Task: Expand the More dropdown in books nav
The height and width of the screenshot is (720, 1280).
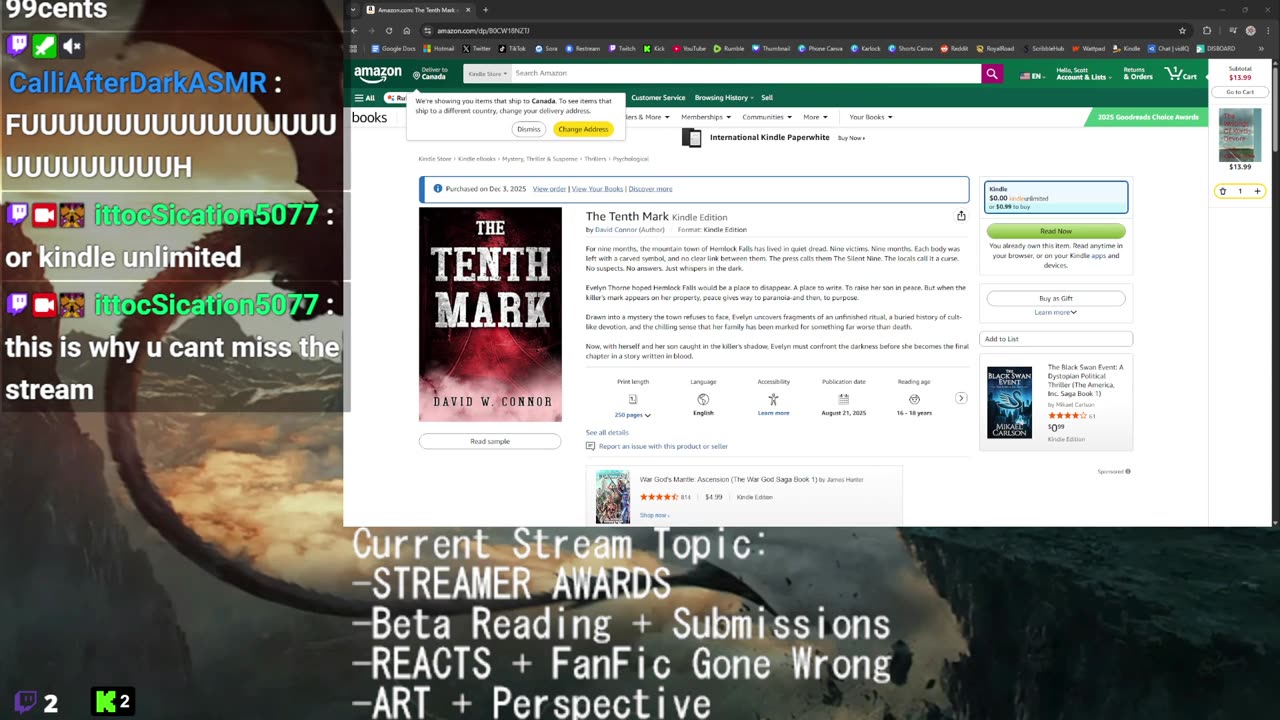Action: [815, 117]
